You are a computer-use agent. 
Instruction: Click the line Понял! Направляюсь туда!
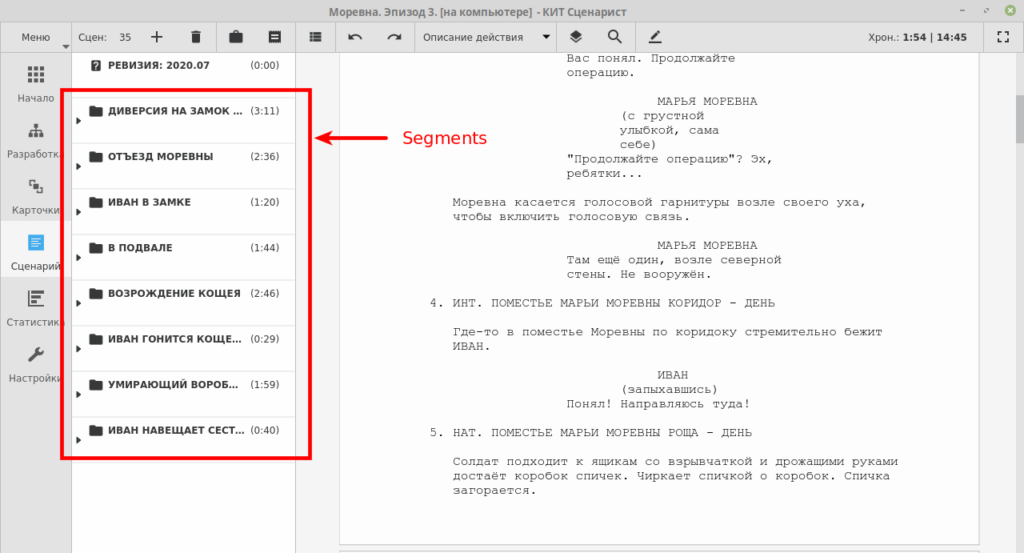658,403
